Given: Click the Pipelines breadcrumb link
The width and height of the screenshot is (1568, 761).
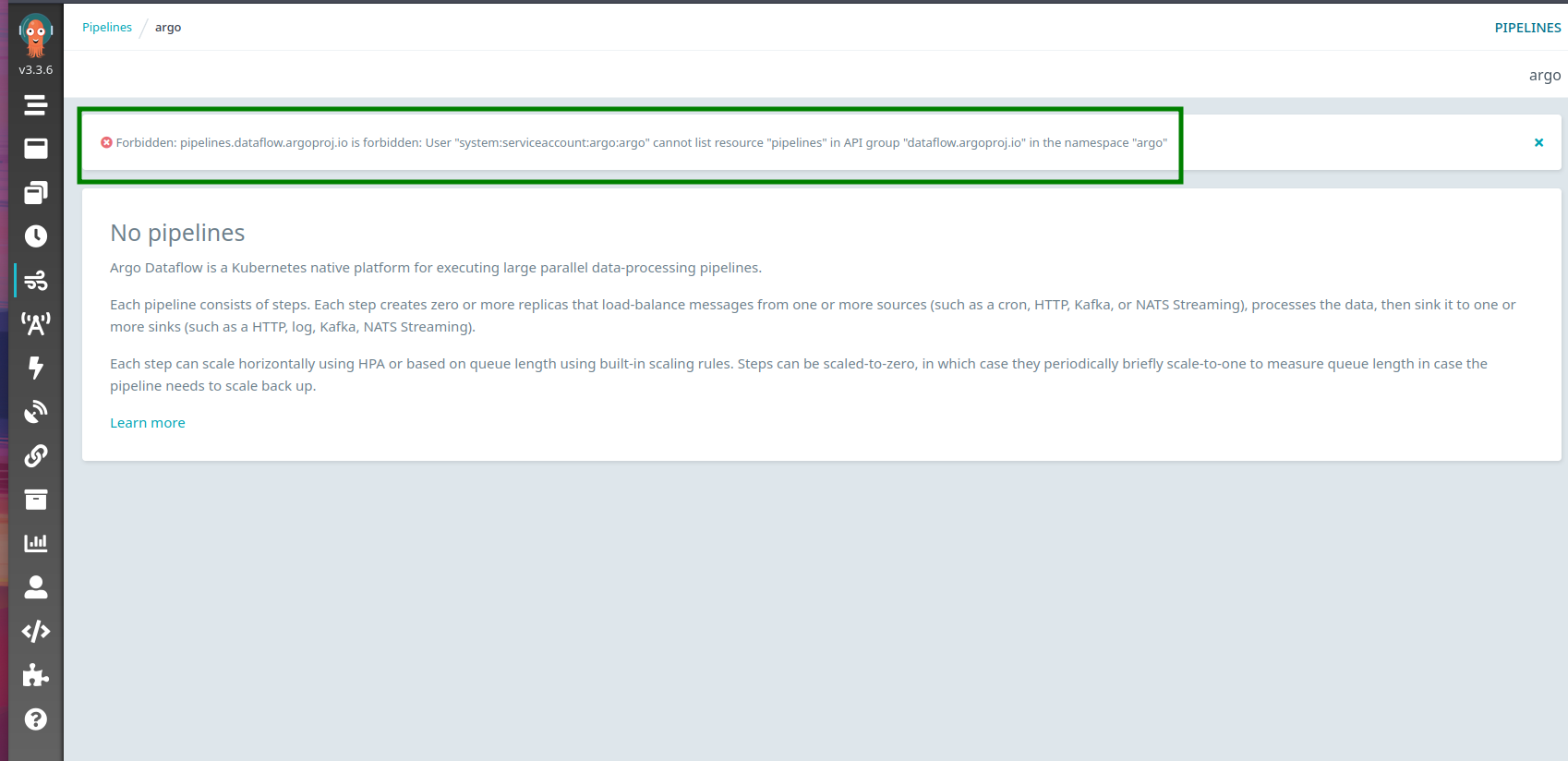Looking at the screenshot, I should tap(107, 28).
